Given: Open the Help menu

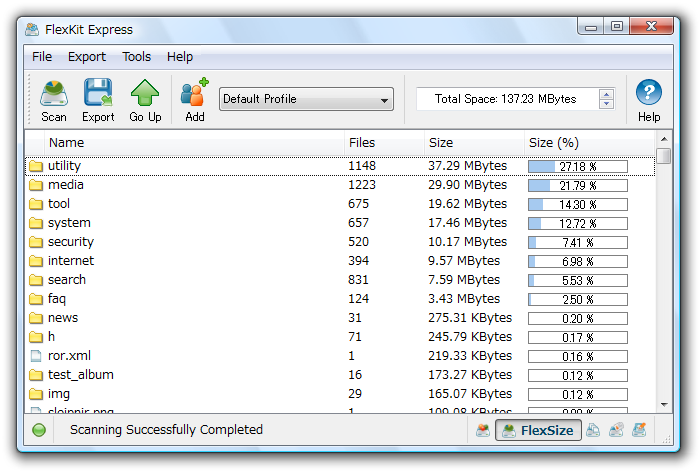Looking at the screenshot, I should click(180, 57).
